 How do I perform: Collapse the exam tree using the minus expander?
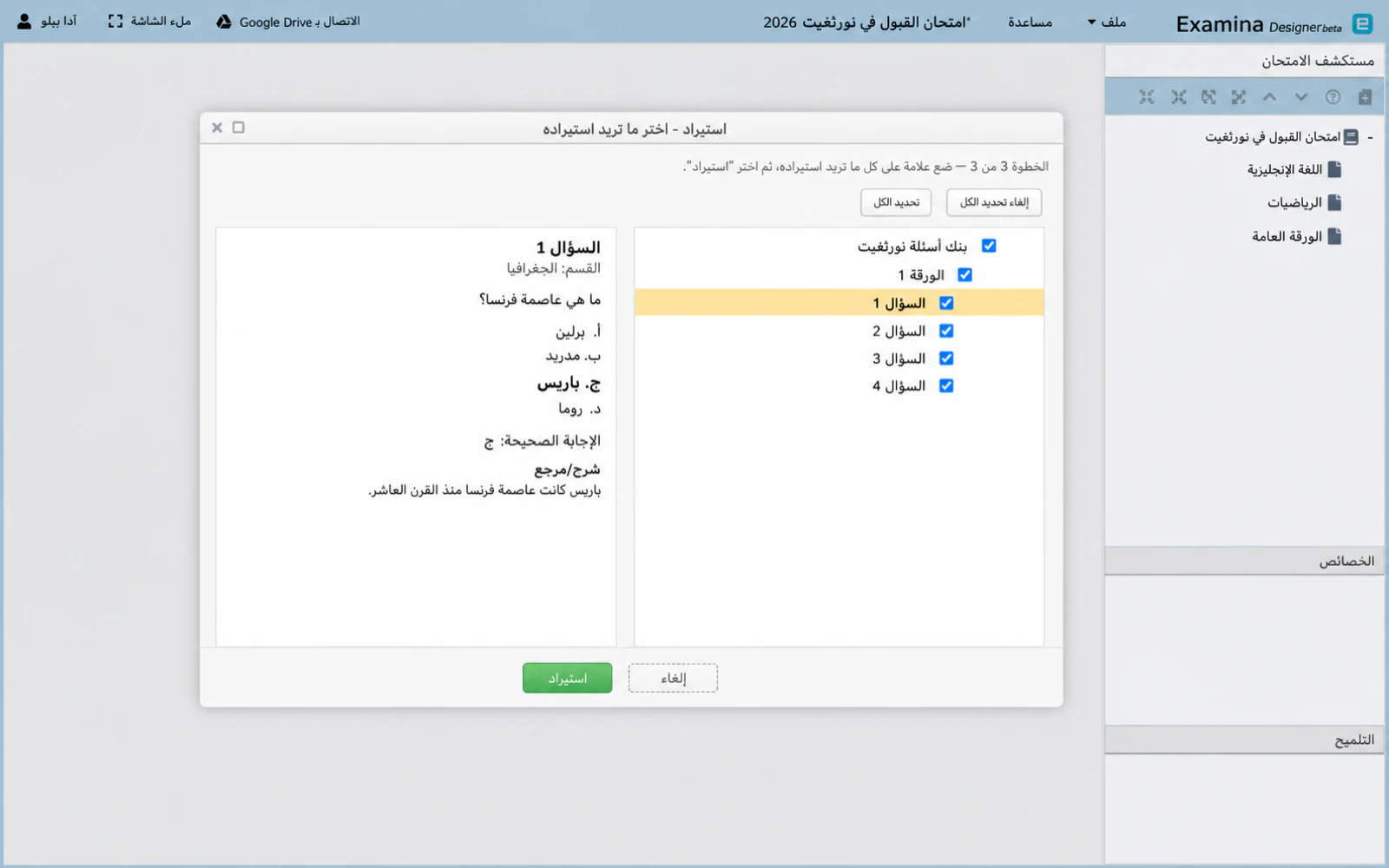pos(1370,137)
